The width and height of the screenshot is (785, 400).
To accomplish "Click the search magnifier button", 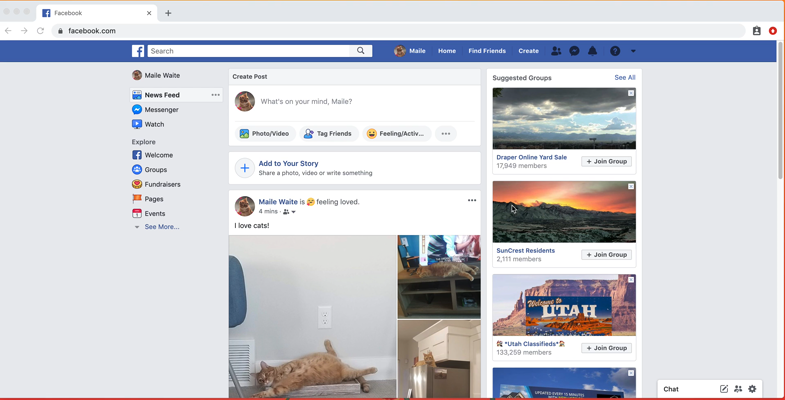I will (x=361, y=51).
